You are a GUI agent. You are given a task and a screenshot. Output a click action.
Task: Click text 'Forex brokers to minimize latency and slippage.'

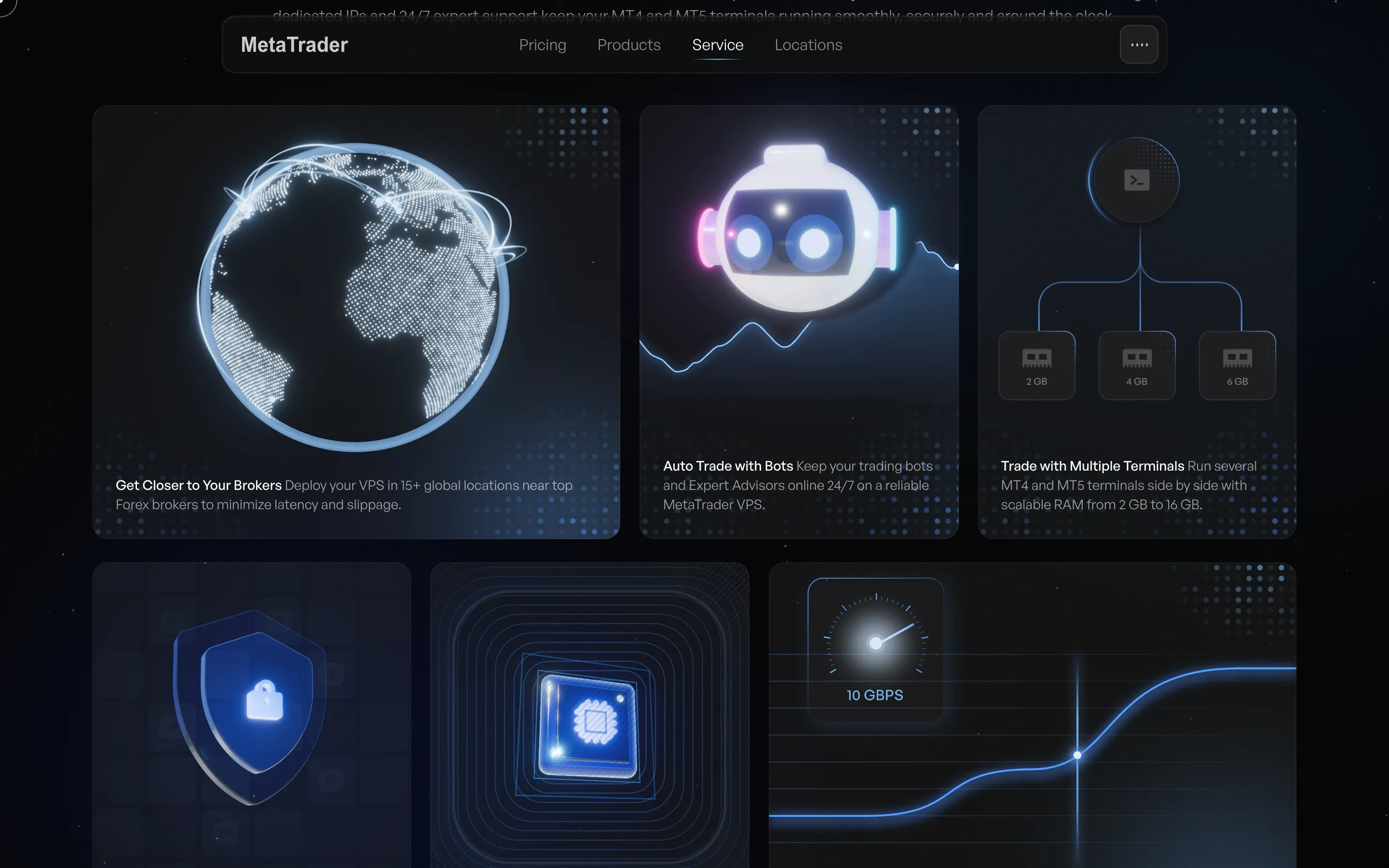259,504
